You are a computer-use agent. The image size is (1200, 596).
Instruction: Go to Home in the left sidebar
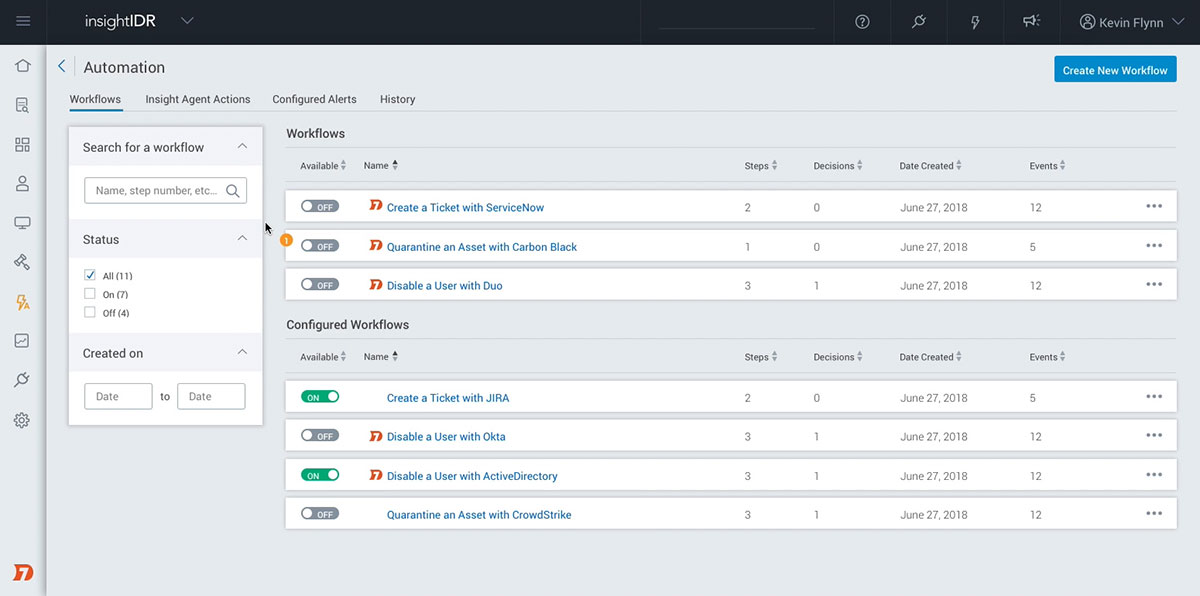coord(22,66)
